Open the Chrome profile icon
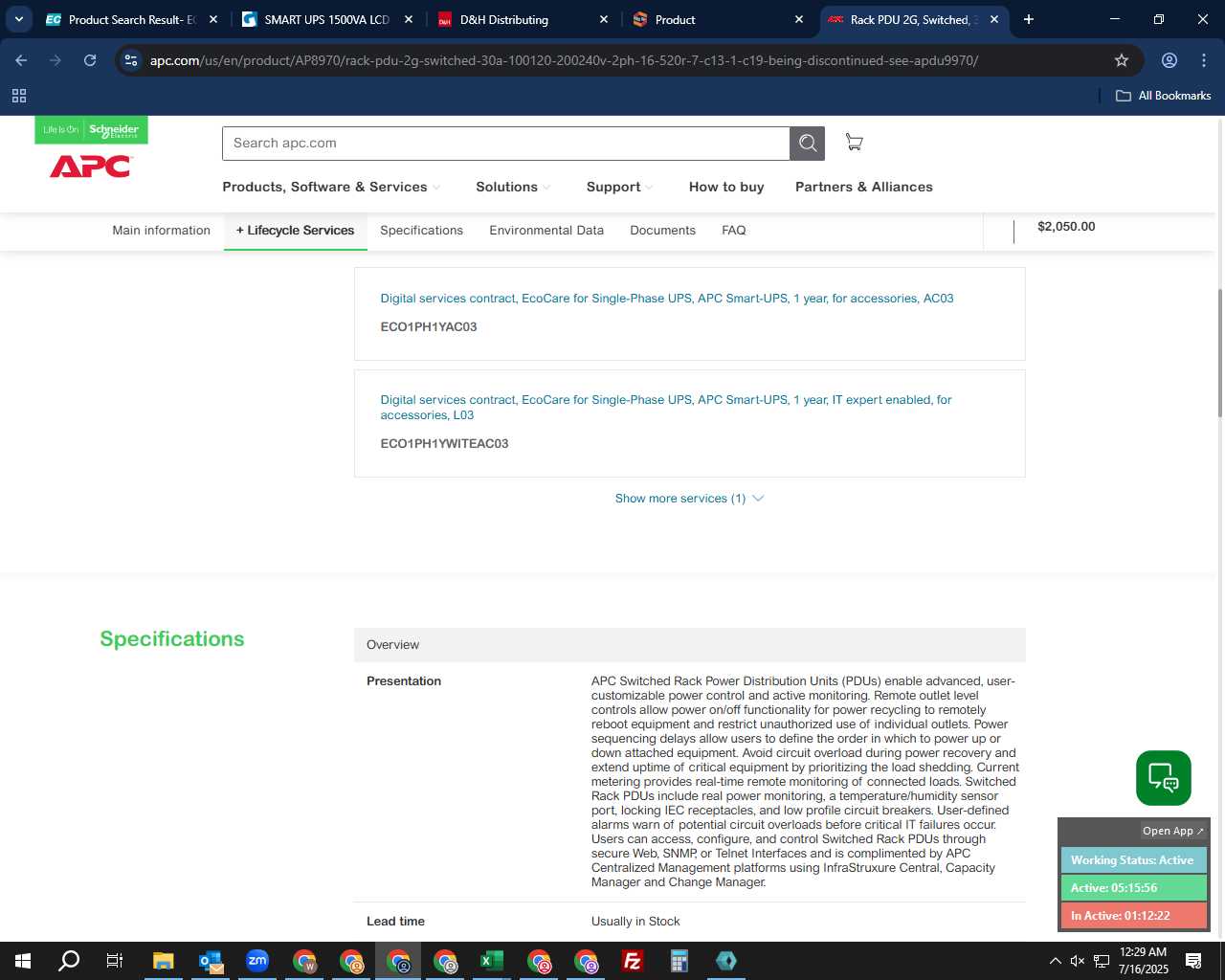The width and height of the screenshot is (1225, 980). click(1169, 60)
